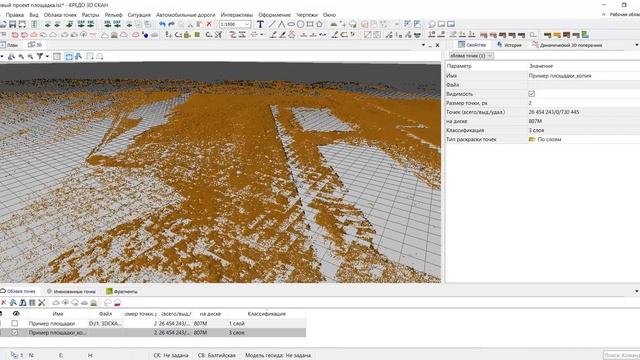The image size is (640, 360).
Task: Click the green filled square icon in second toolbar
Action: point(197,35)
